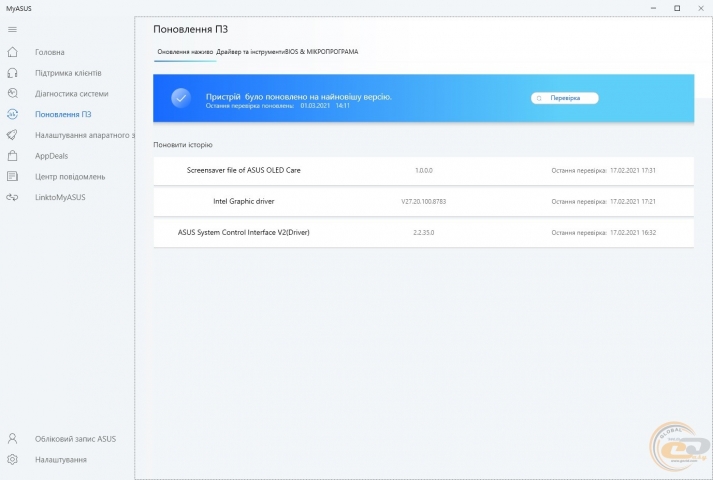Image resolution: width=713 pixels, height=480 pixels.
Task: Select Поновлення ПЗ in sidebar
Action: (x=63, y=115)
